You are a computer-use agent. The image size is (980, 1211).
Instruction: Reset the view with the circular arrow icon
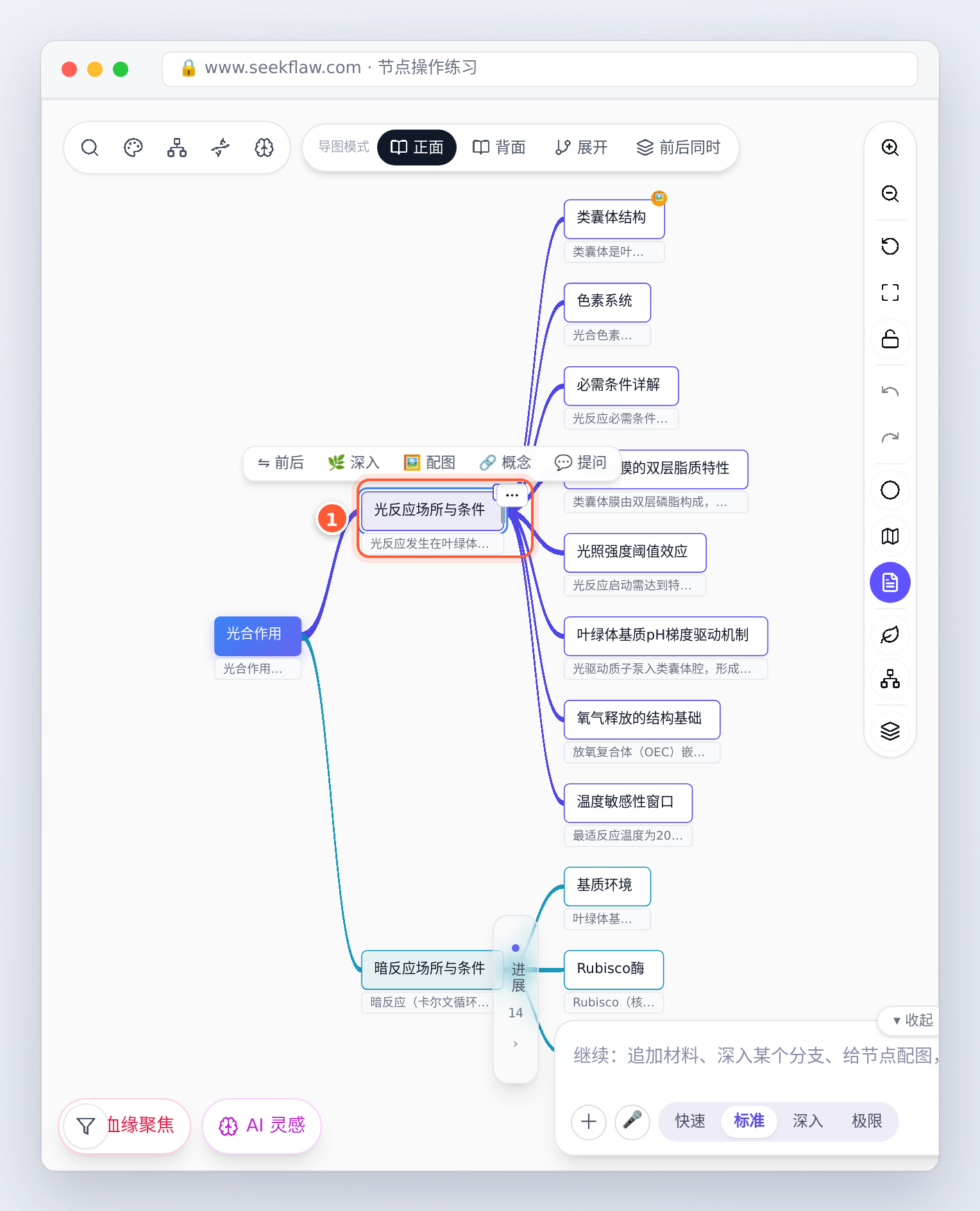890,246
